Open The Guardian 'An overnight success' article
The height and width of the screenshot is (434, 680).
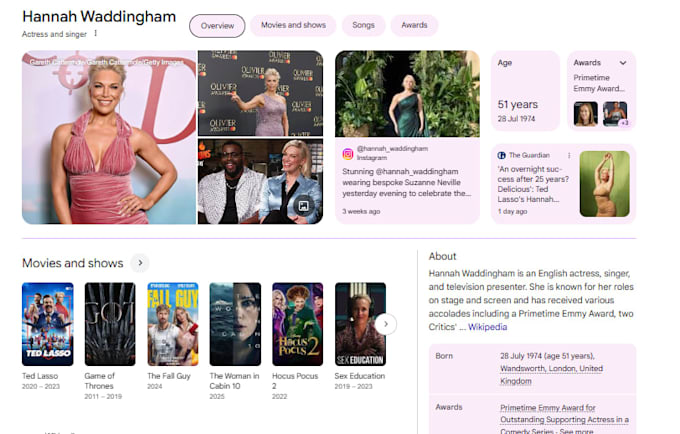tap(533, 184)
